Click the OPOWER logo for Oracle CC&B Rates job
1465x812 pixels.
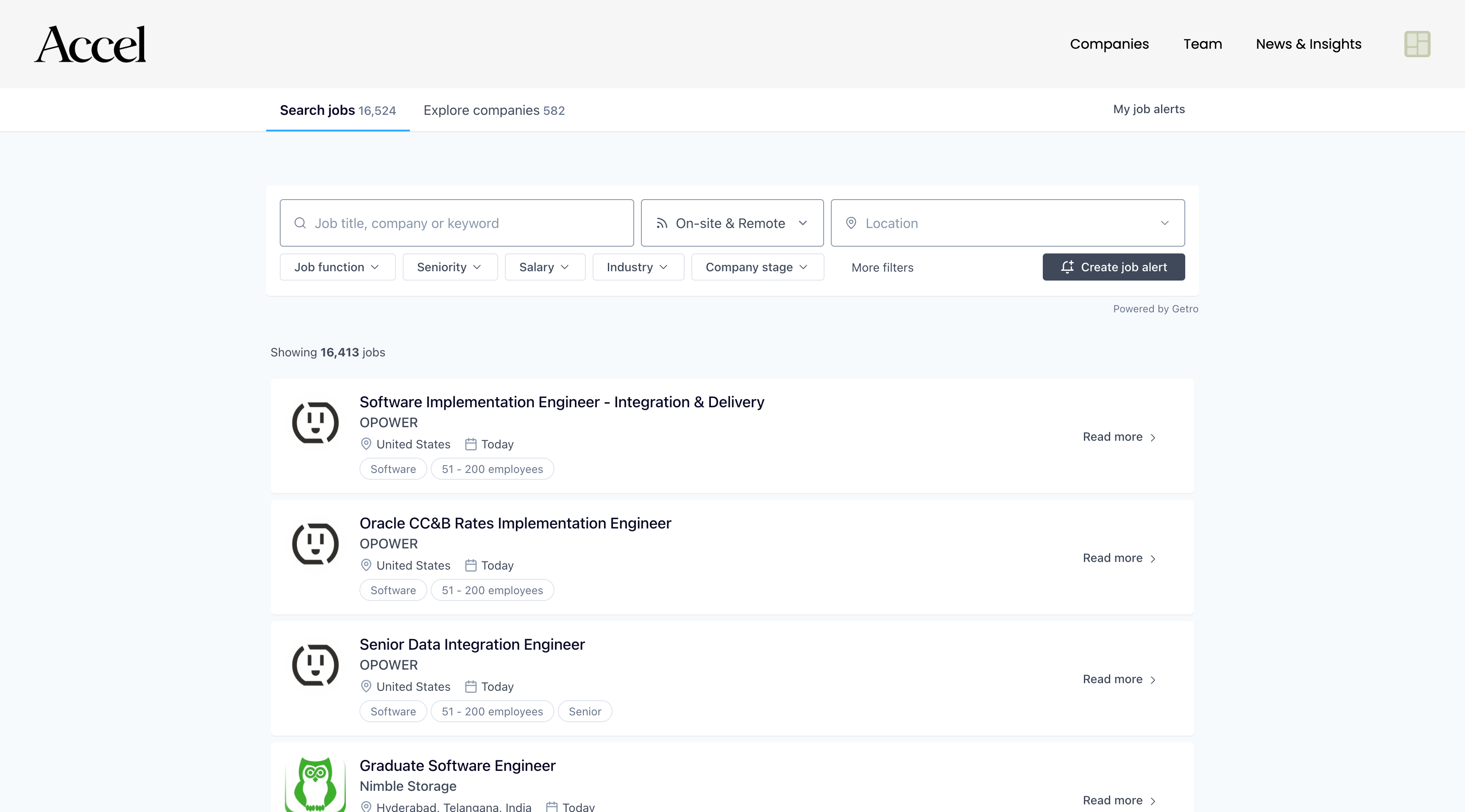(315, 544)
